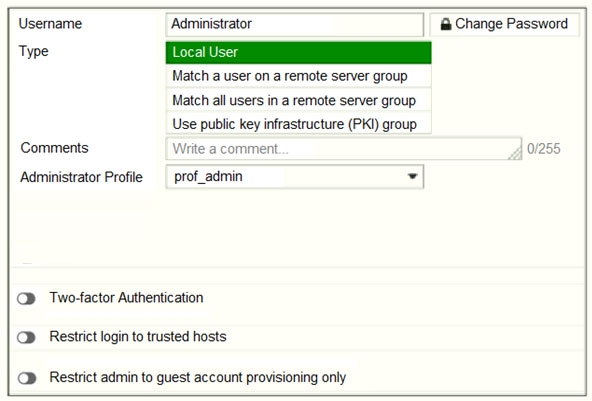
Task: Click the Two-factor Authentication label text
Action: (x=126, y=298)
